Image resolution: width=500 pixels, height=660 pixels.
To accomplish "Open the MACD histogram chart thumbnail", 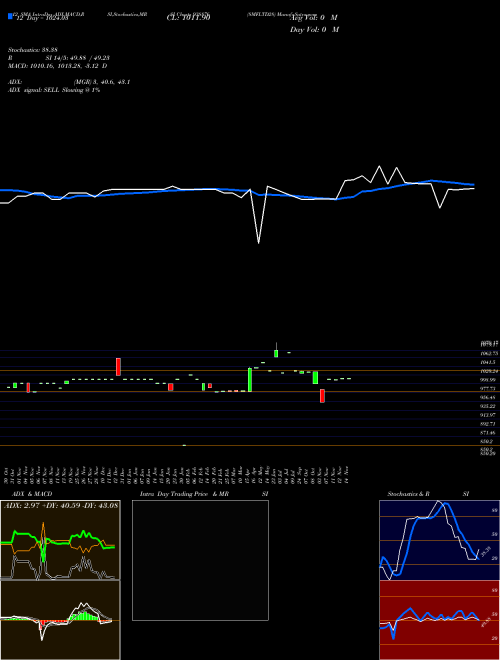I will click(60, 620).
